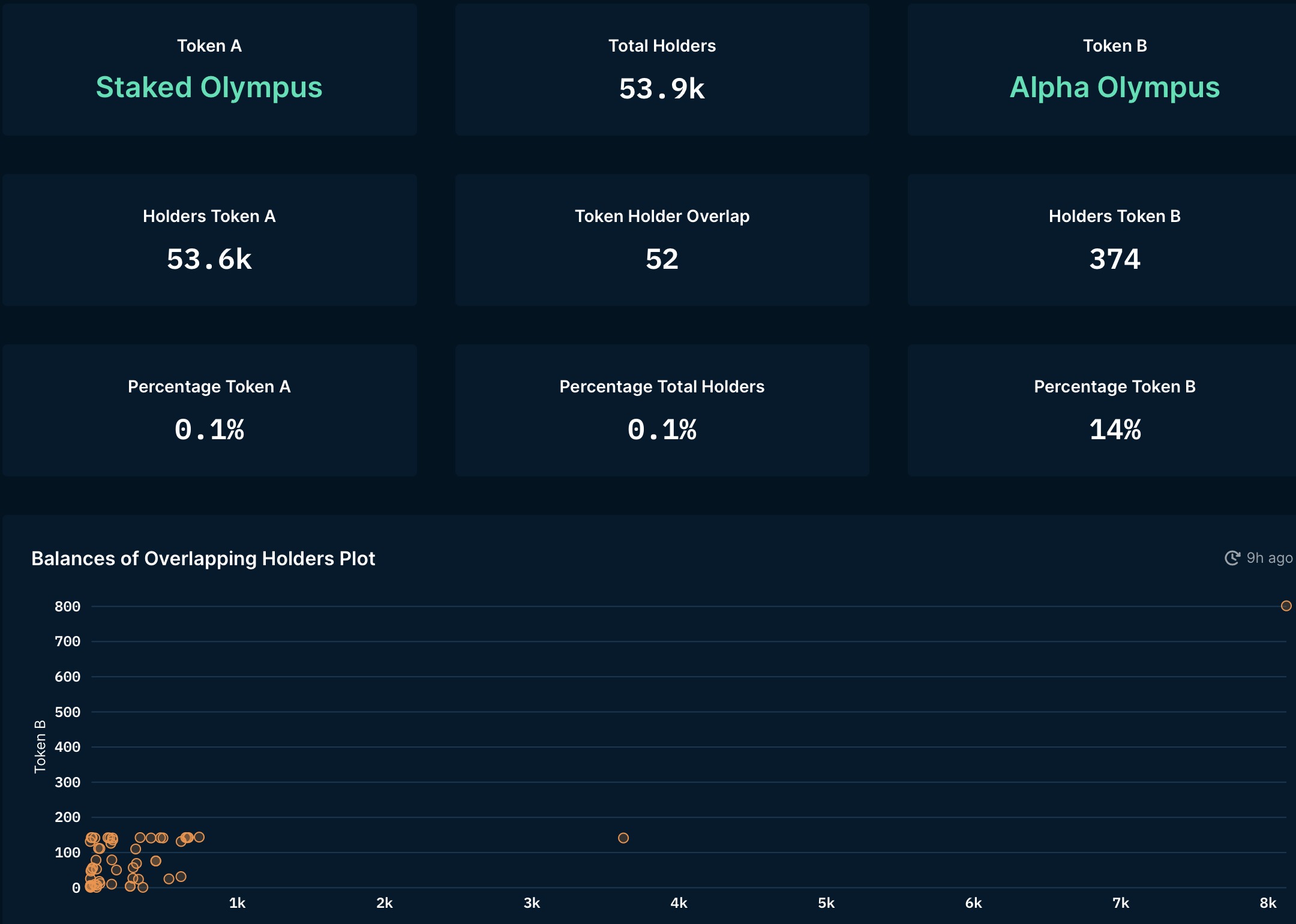Click the Holders Token A value 53.6k

pyautogui.click(x=209, y=259)
